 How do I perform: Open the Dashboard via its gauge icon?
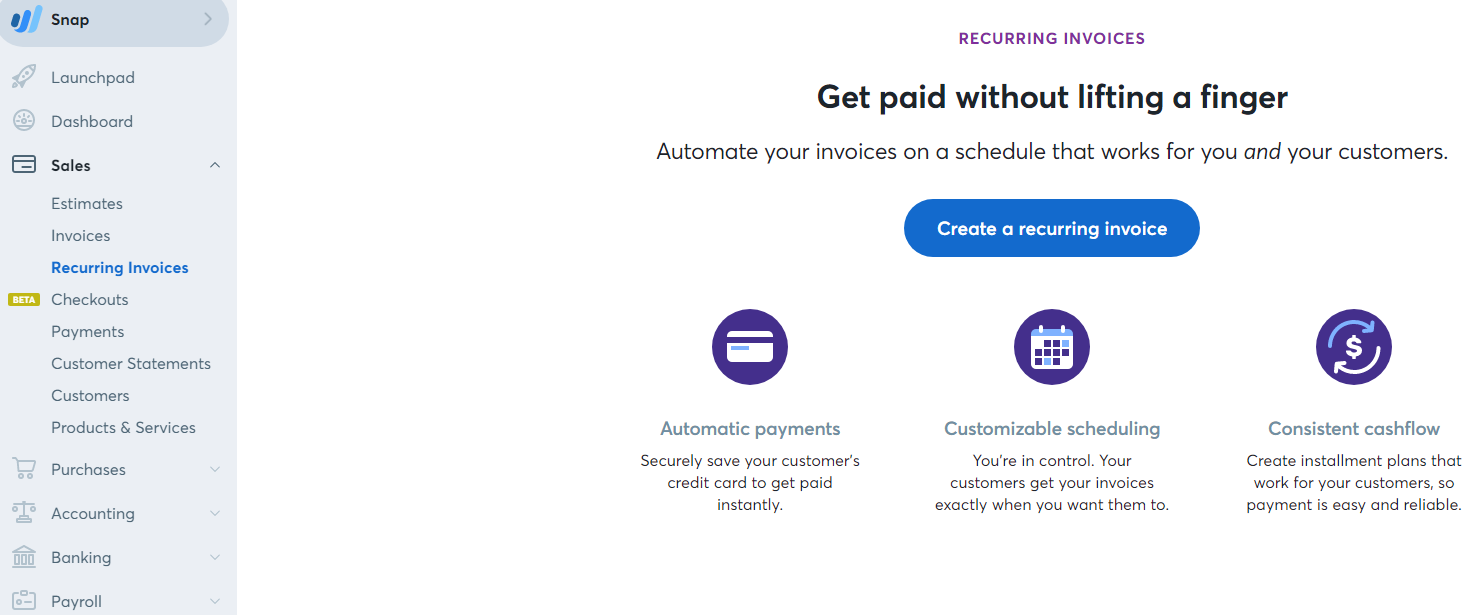(22, 120)
